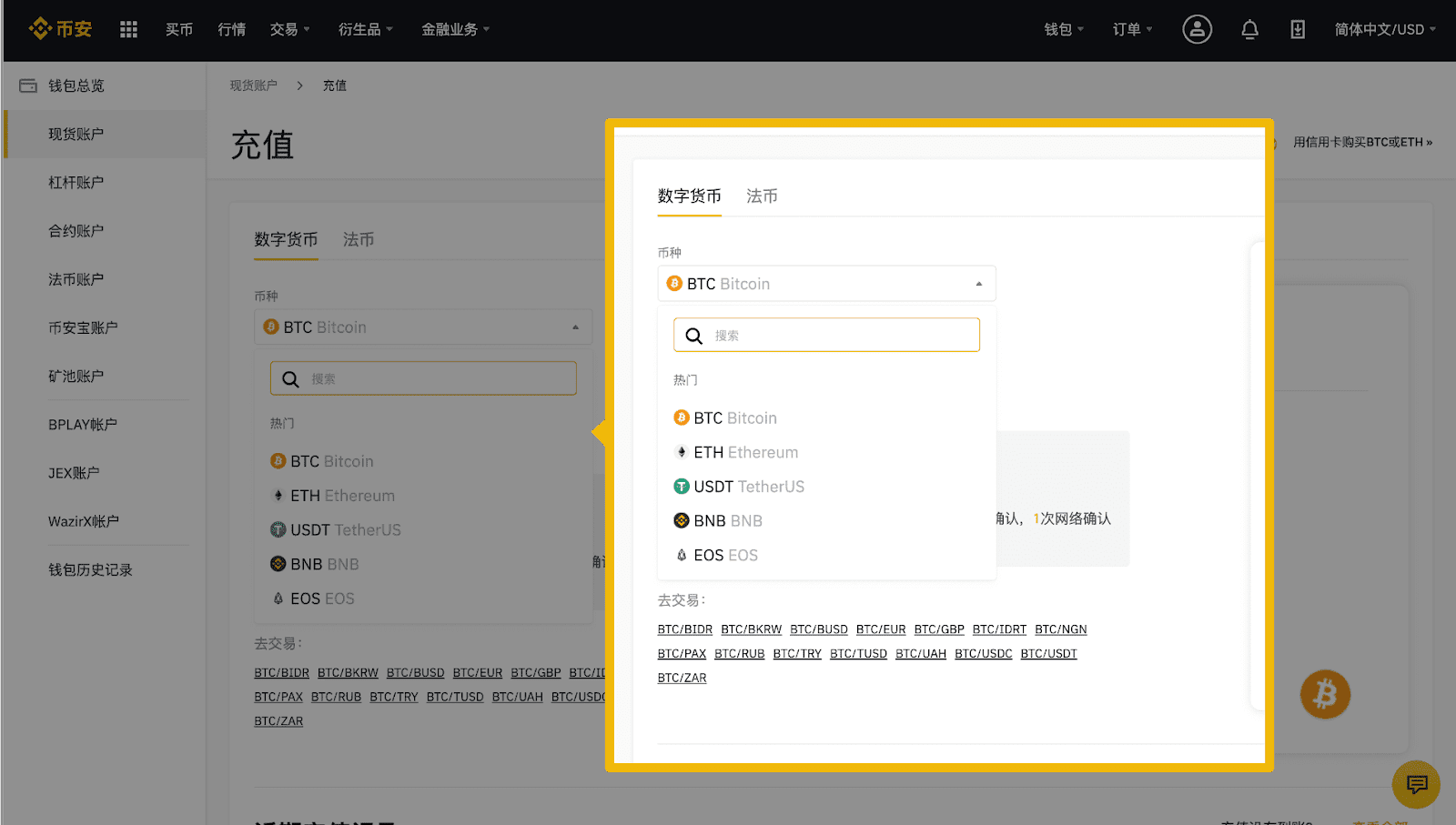
Task: Select 数字货币 tab on the underlying page
Action: (286, 239)
